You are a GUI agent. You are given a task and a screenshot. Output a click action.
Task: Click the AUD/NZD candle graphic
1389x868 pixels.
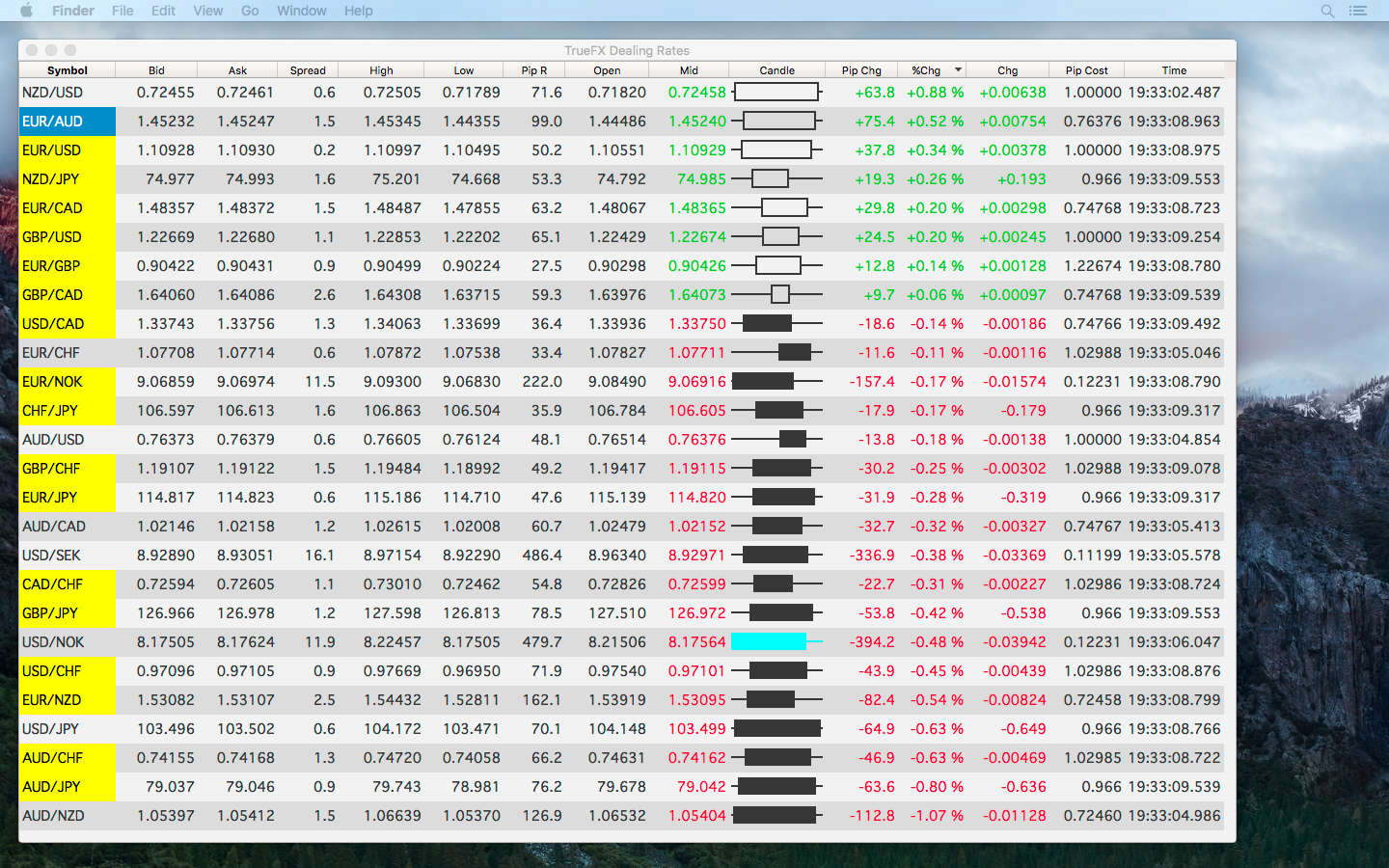776,815
